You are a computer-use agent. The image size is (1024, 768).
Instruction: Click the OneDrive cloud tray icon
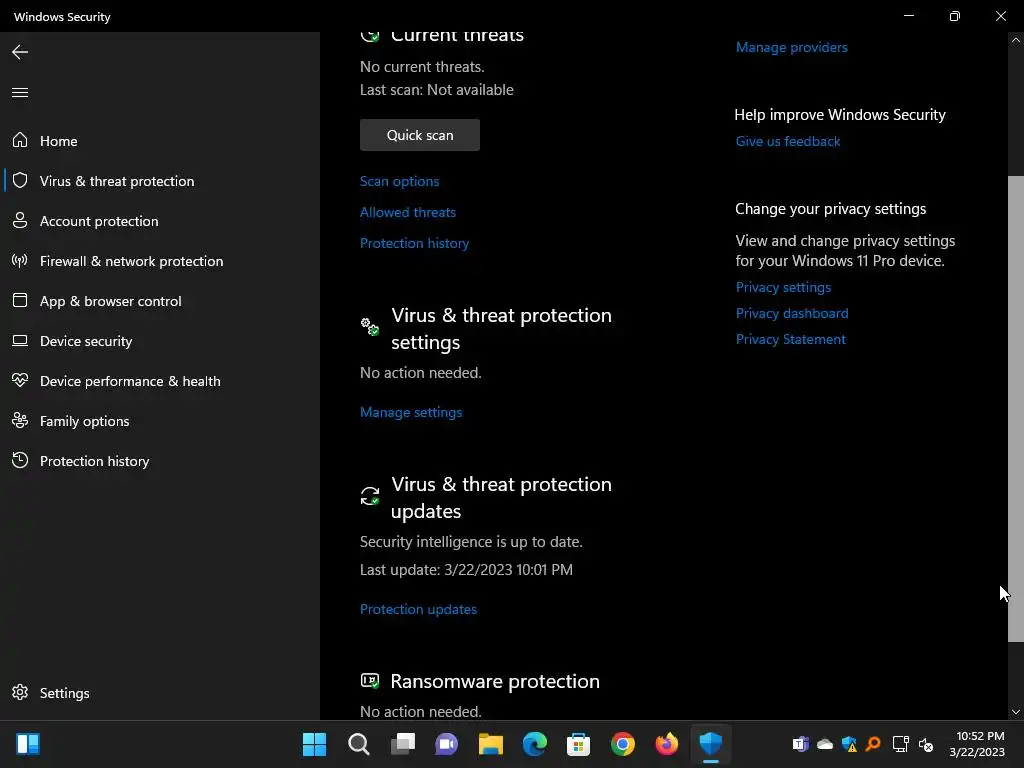(825, 744)
